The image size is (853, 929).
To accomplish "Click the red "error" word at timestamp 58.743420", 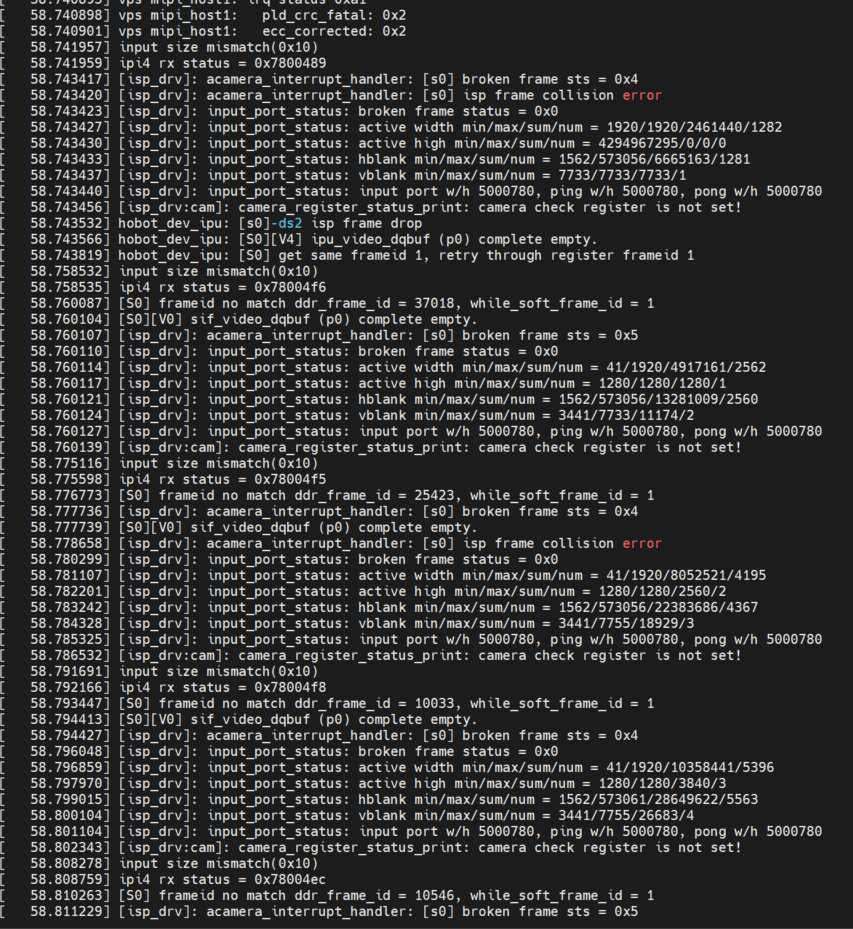I will click(641, 95).
